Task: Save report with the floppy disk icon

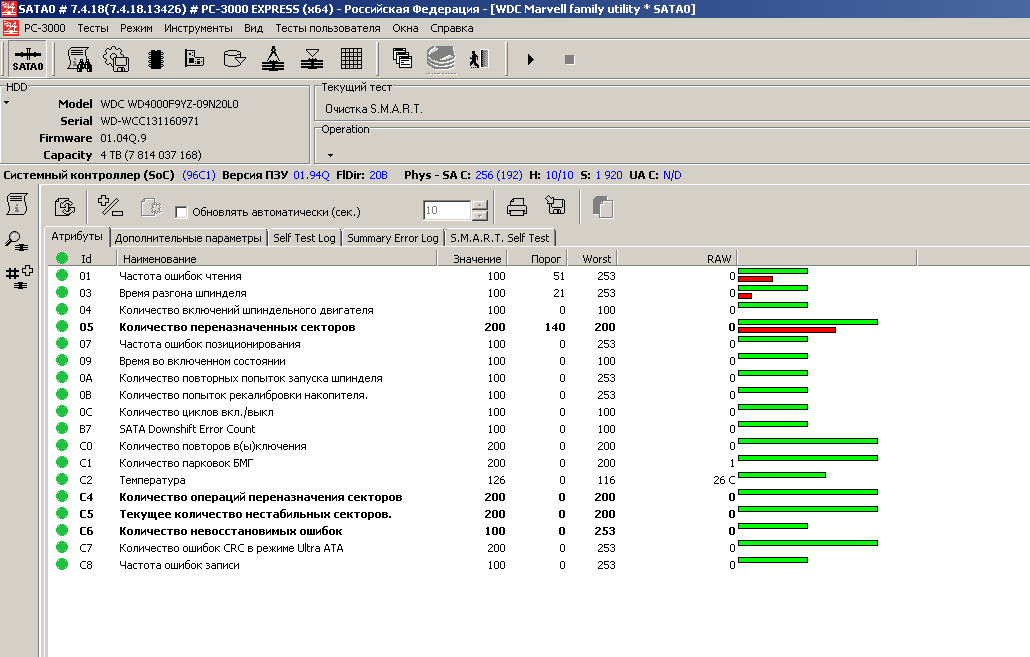Action: (556, 206)
